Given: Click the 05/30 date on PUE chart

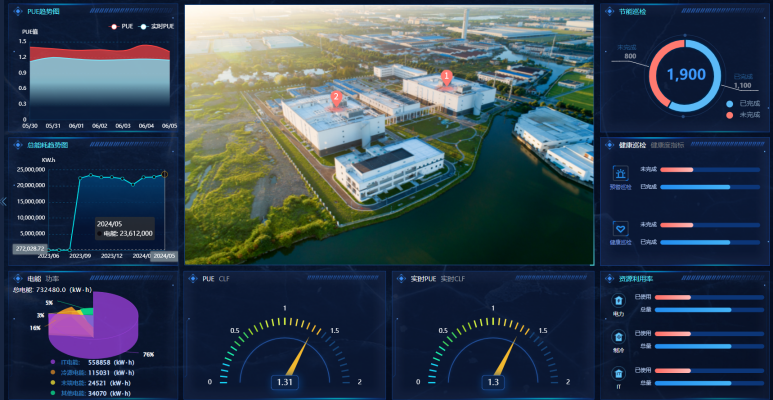Looking at the screenshot, I should [x=29, y=126].
